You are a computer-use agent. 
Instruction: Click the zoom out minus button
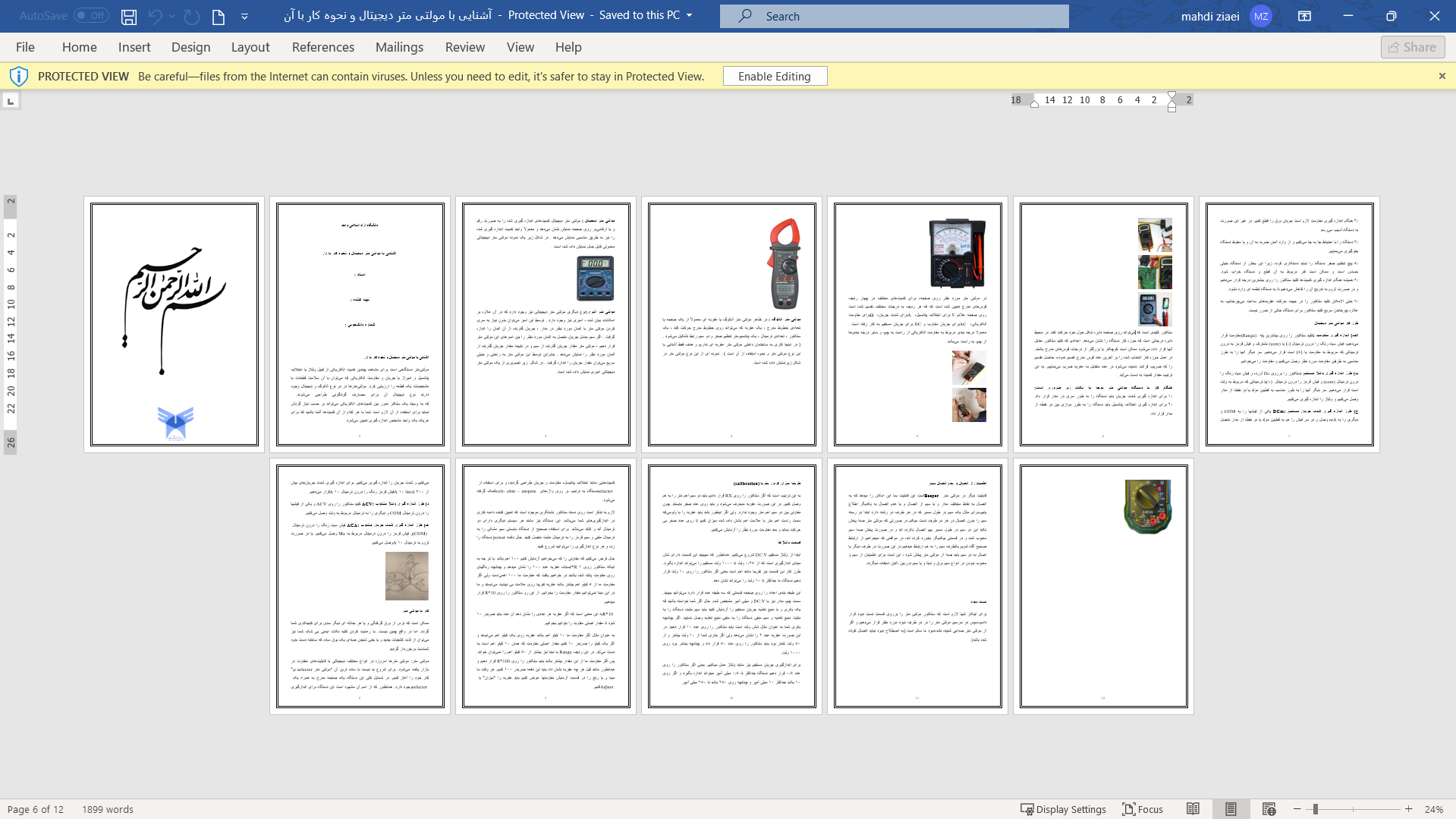(x=1297, y=809)
